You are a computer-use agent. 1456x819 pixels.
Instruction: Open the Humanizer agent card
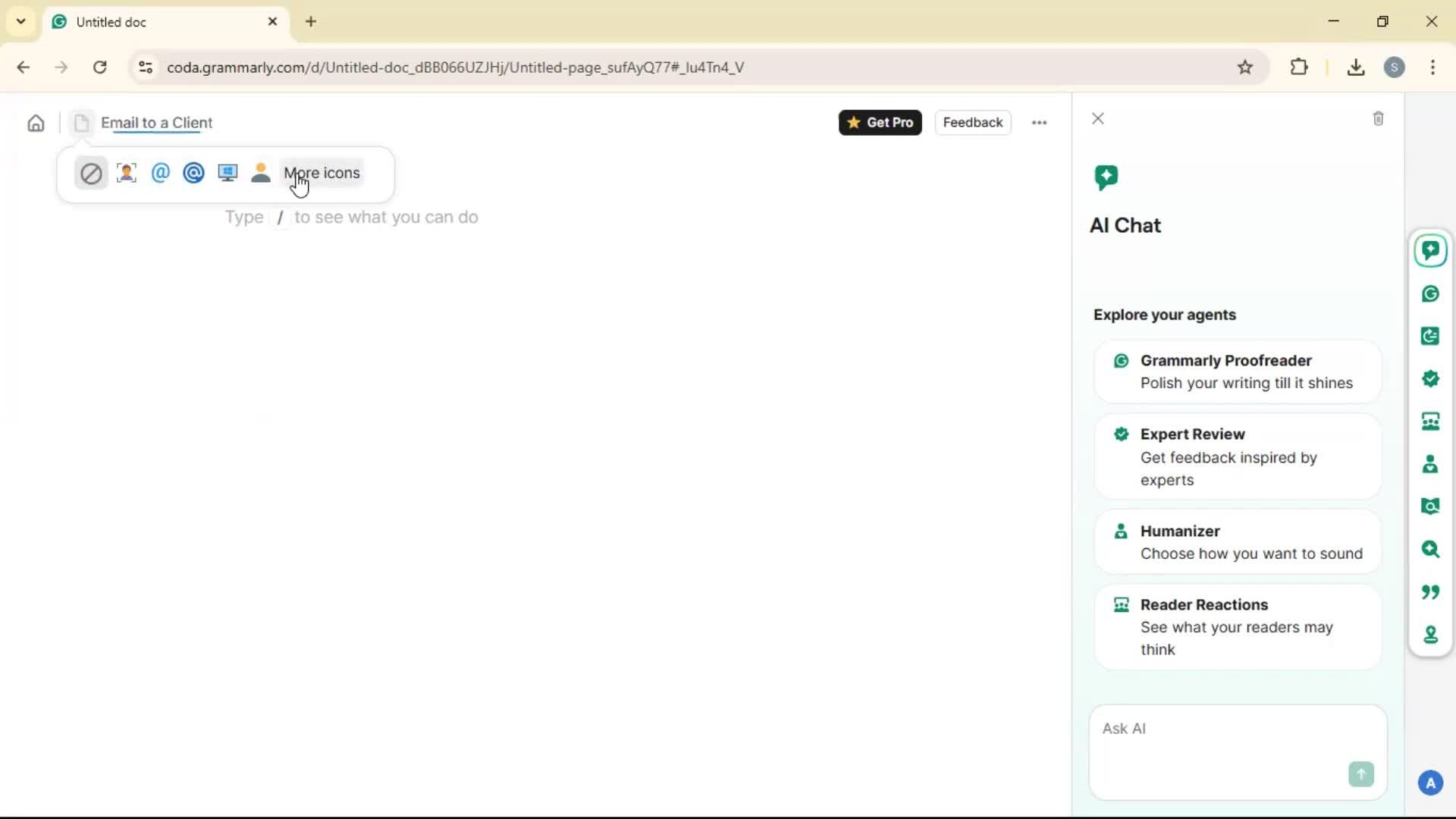pyautogui.click(x=1238, y=542)
